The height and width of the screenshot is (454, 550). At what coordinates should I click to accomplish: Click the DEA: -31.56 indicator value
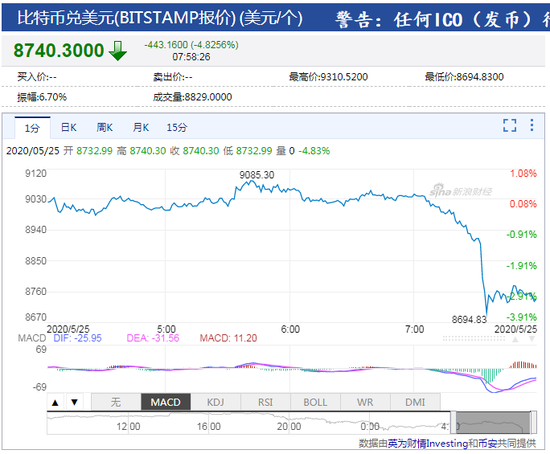153,338
